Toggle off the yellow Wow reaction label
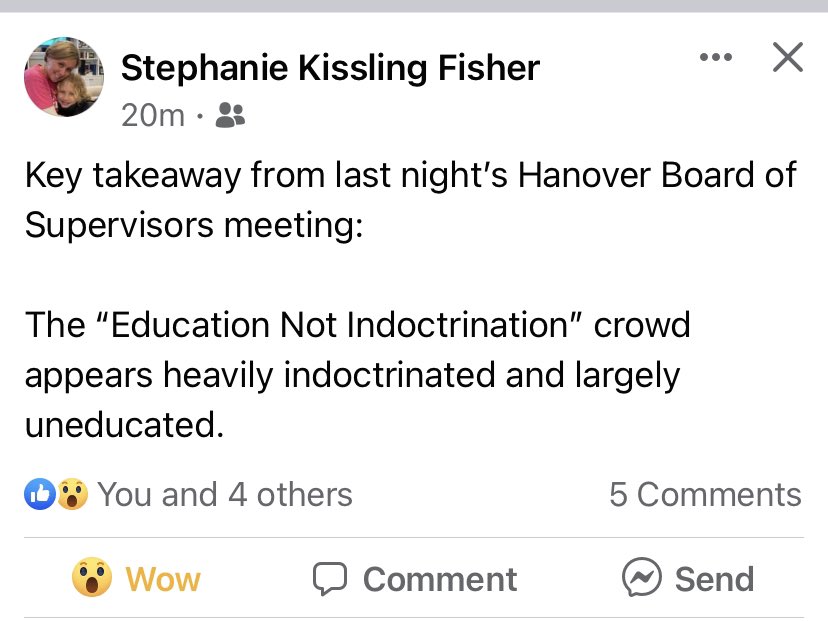Viewport: 828px width, 621px height. pos(162,579)
